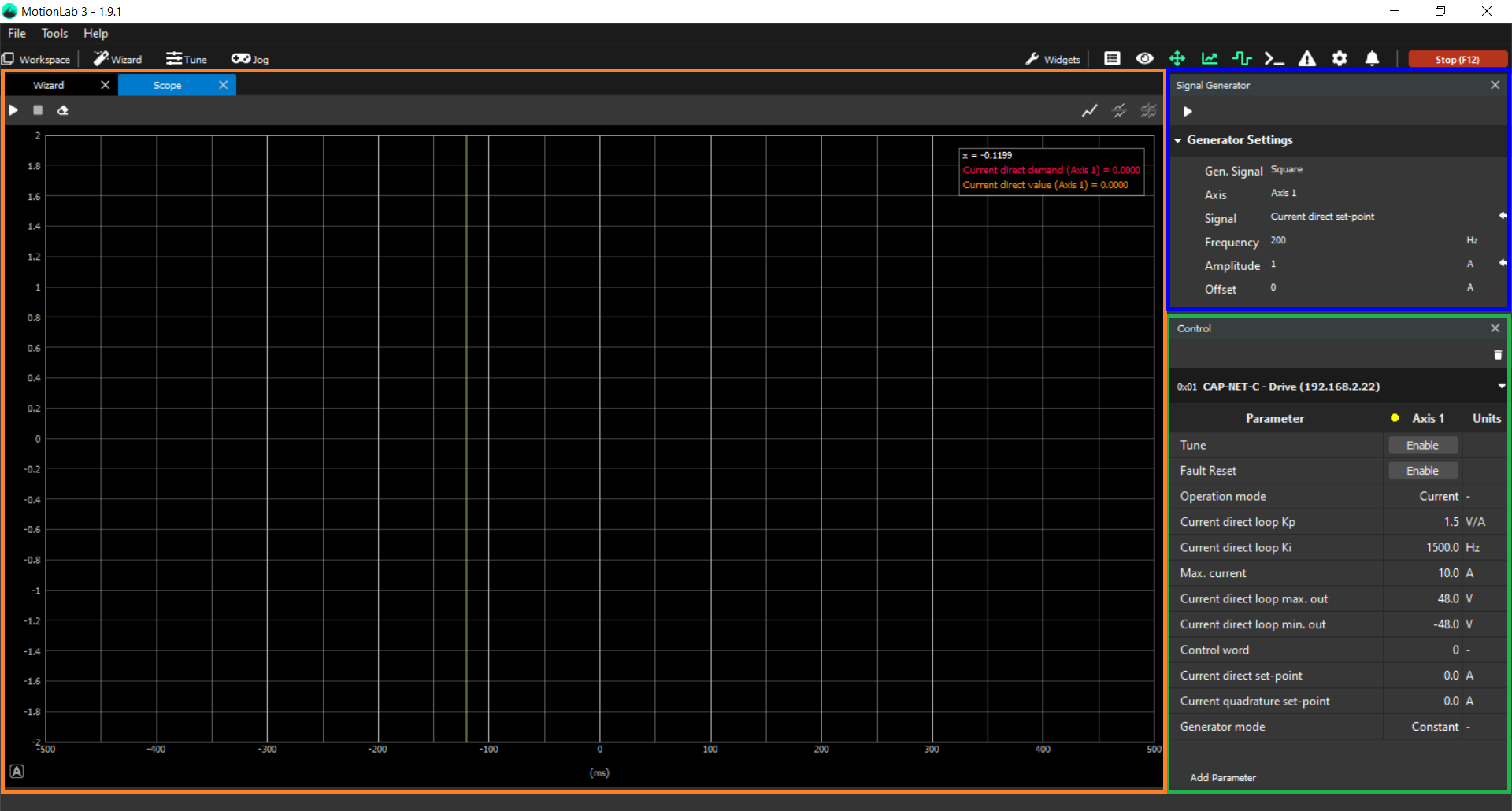The image size is (1512, 811).
Task: Edit Max. current value 10.0
Action: click(1422, 573)
